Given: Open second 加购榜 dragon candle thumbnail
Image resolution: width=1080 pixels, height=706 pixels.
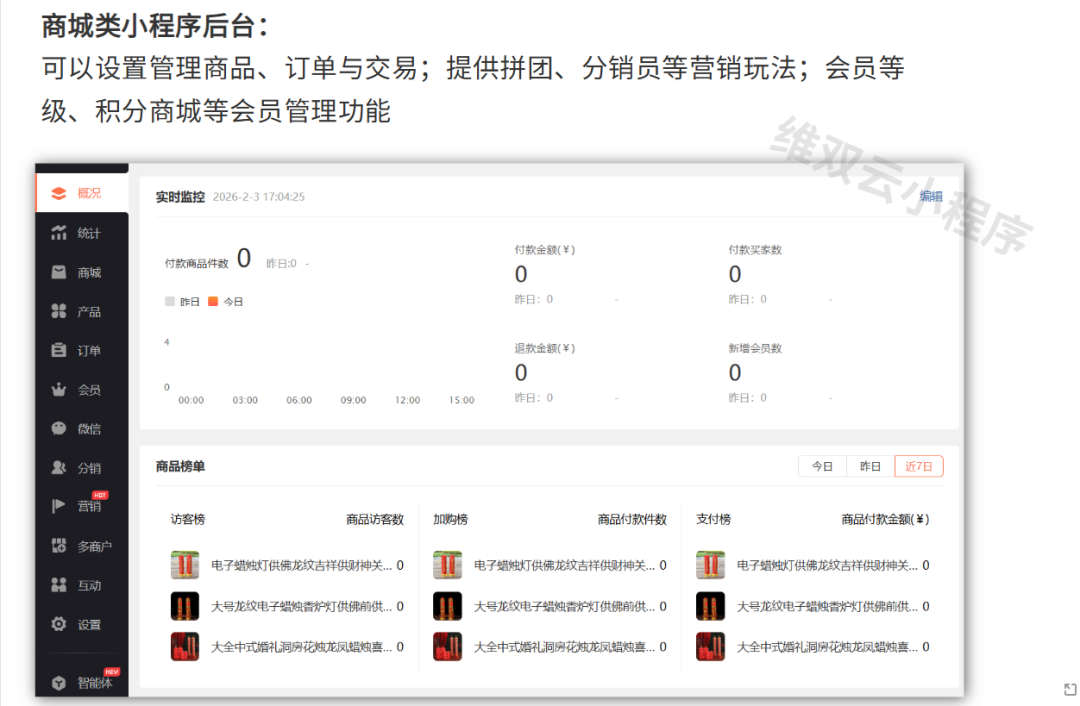Looking at the screenshot, I should pyautogui.click(x=448, y=606).
